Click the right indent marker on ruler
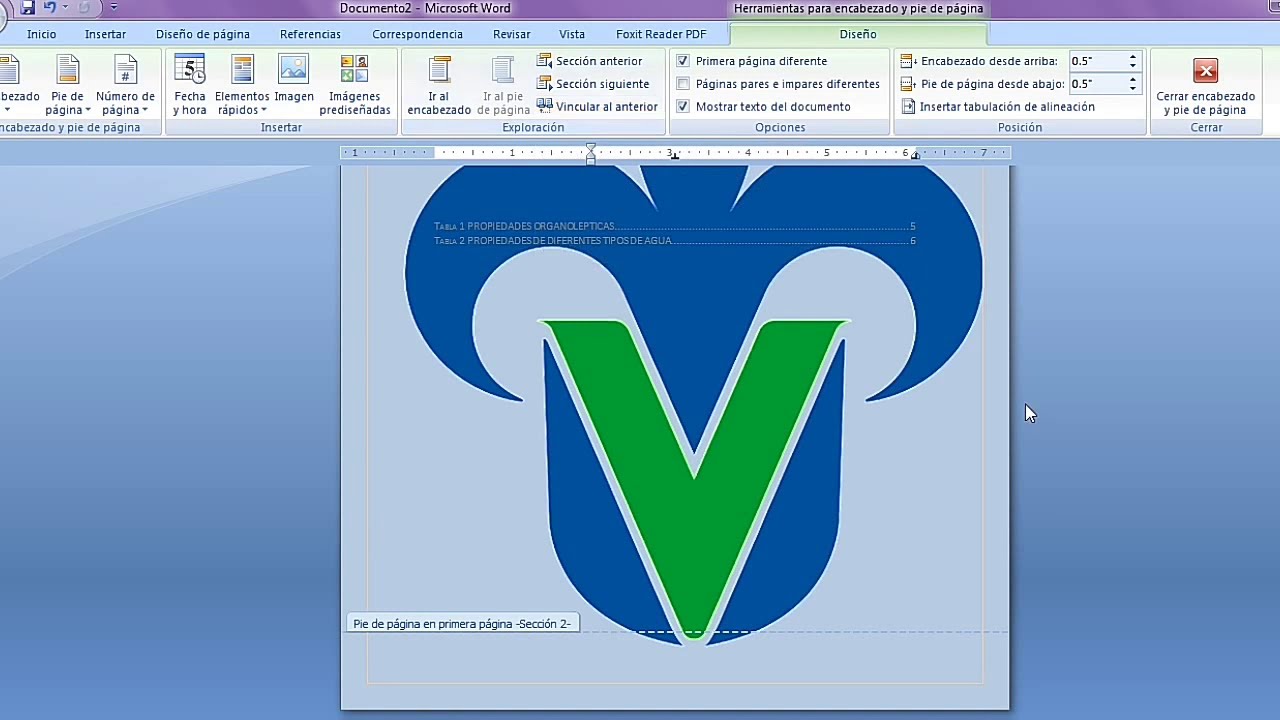The height and width of the screenshot is (720, 1280). point(915,155)
